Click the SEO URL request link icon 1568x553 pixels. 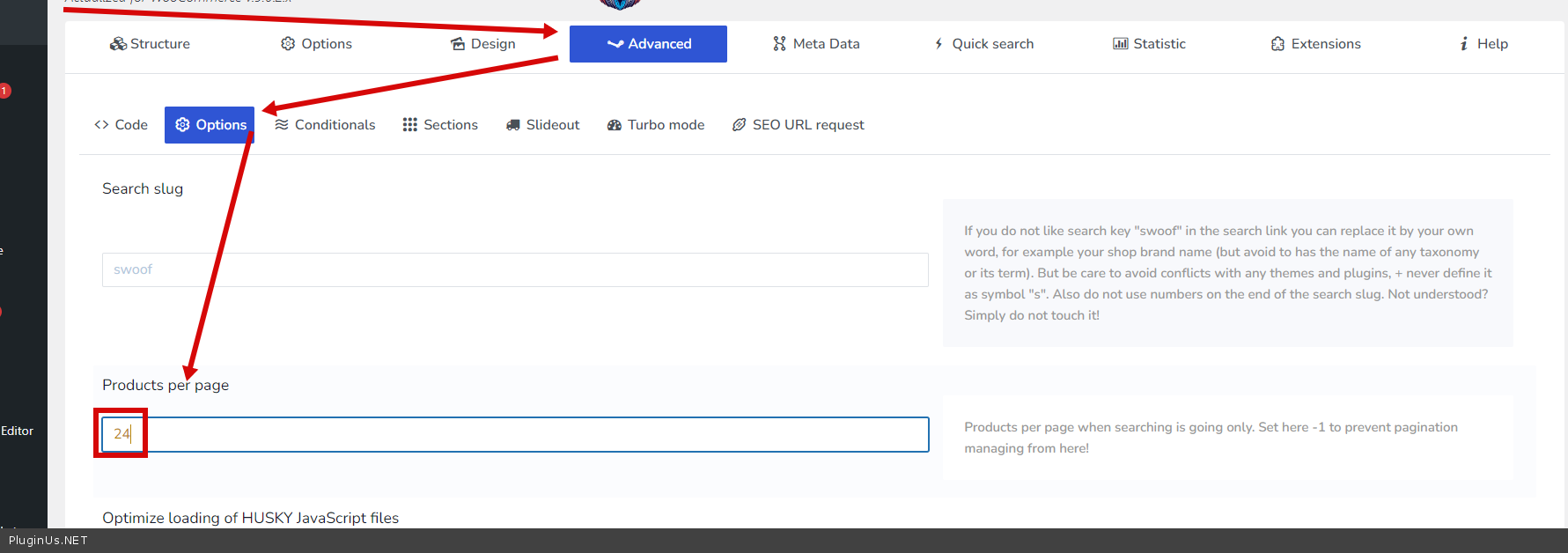[x=740, y=125]
